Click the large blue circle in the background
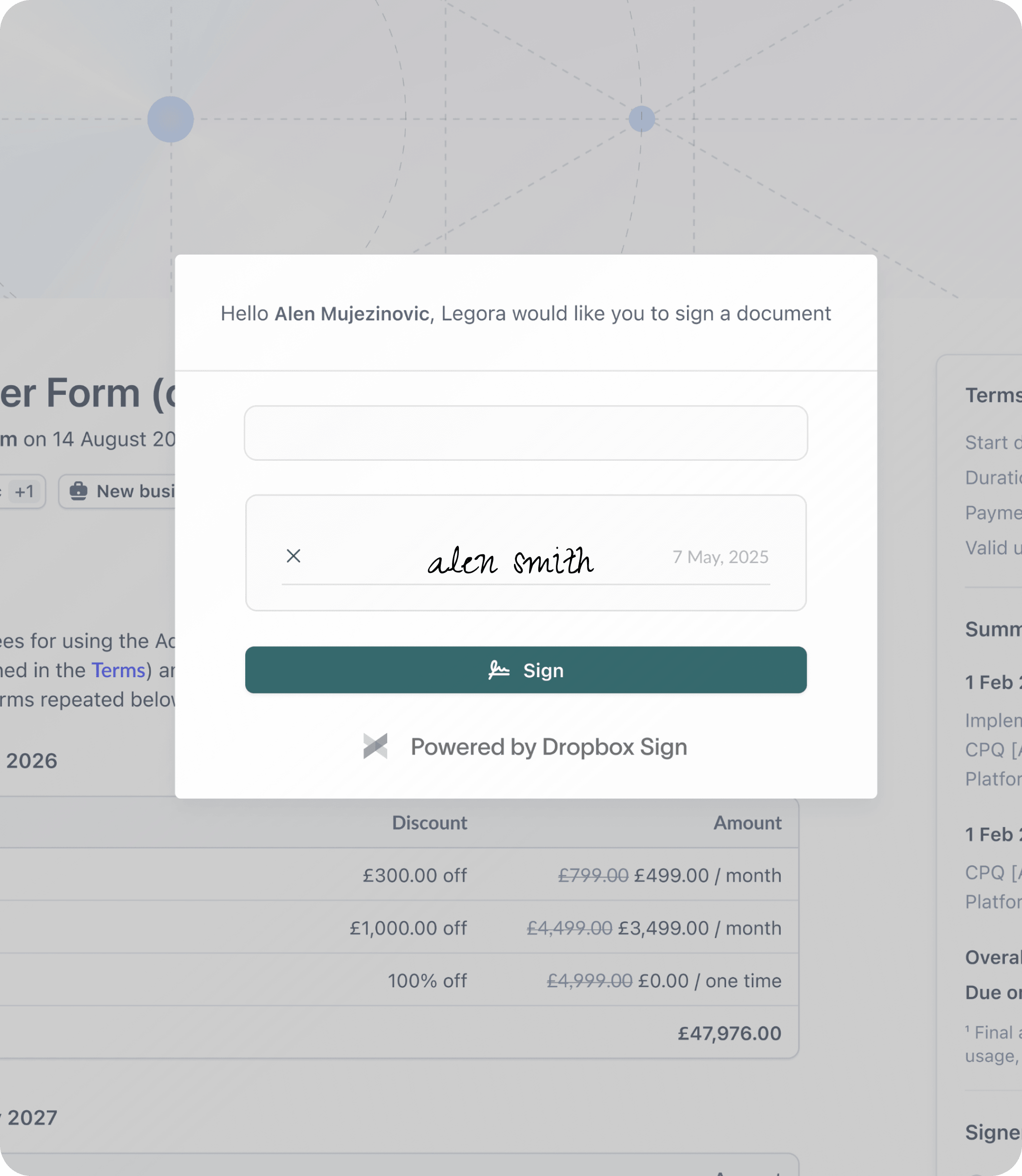Viewport: 1022px width, 1176px height. [171, 119]
